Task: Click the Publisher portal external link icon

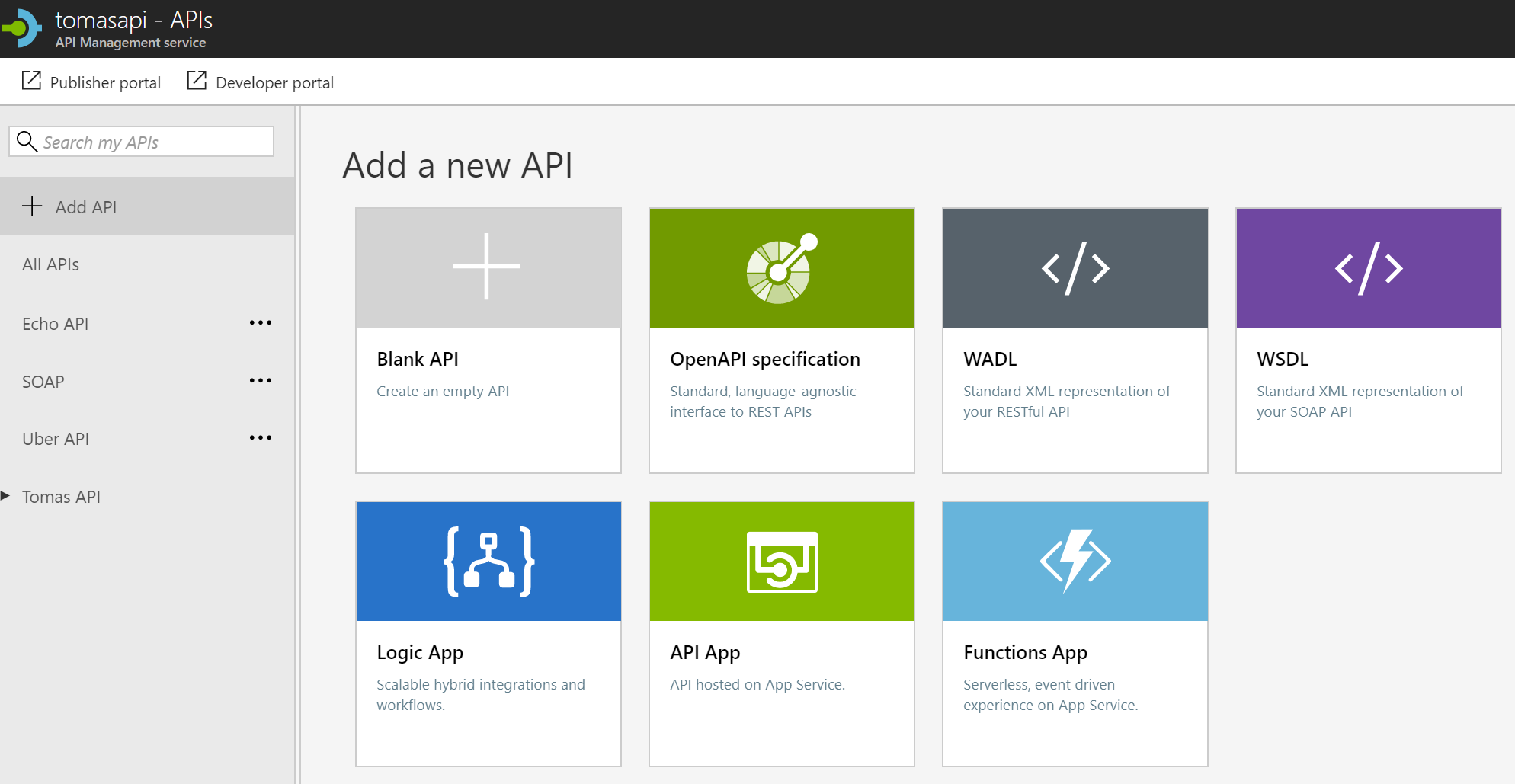Action: click(31, 80)
